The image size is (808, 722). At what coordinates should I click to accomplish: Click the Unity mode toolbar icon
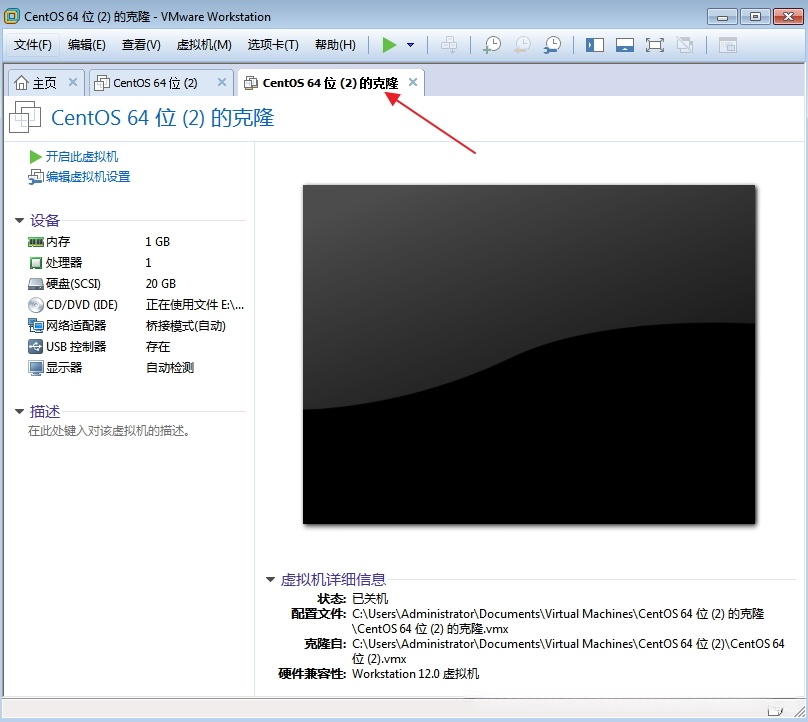pos(685,45)
